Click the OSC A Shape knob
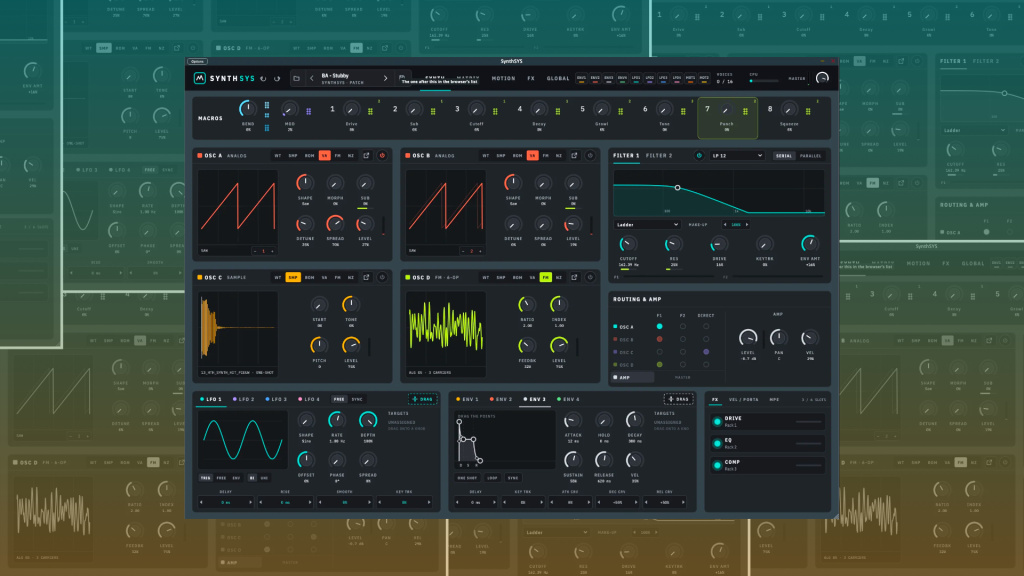 [304, 183]
